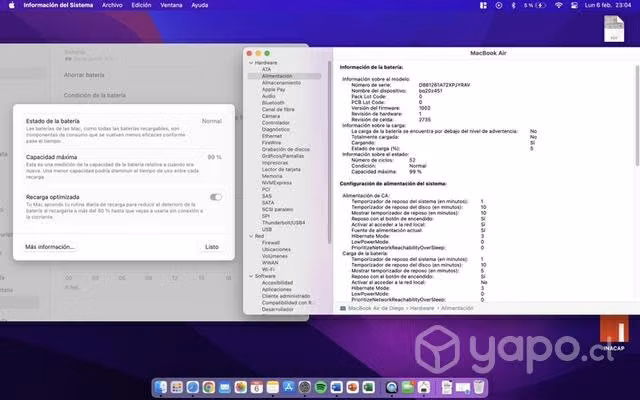The height and width of the screenshot is (400, 640).
Task: Collapse the Red section chevron
Action: [x=251, y=236]
